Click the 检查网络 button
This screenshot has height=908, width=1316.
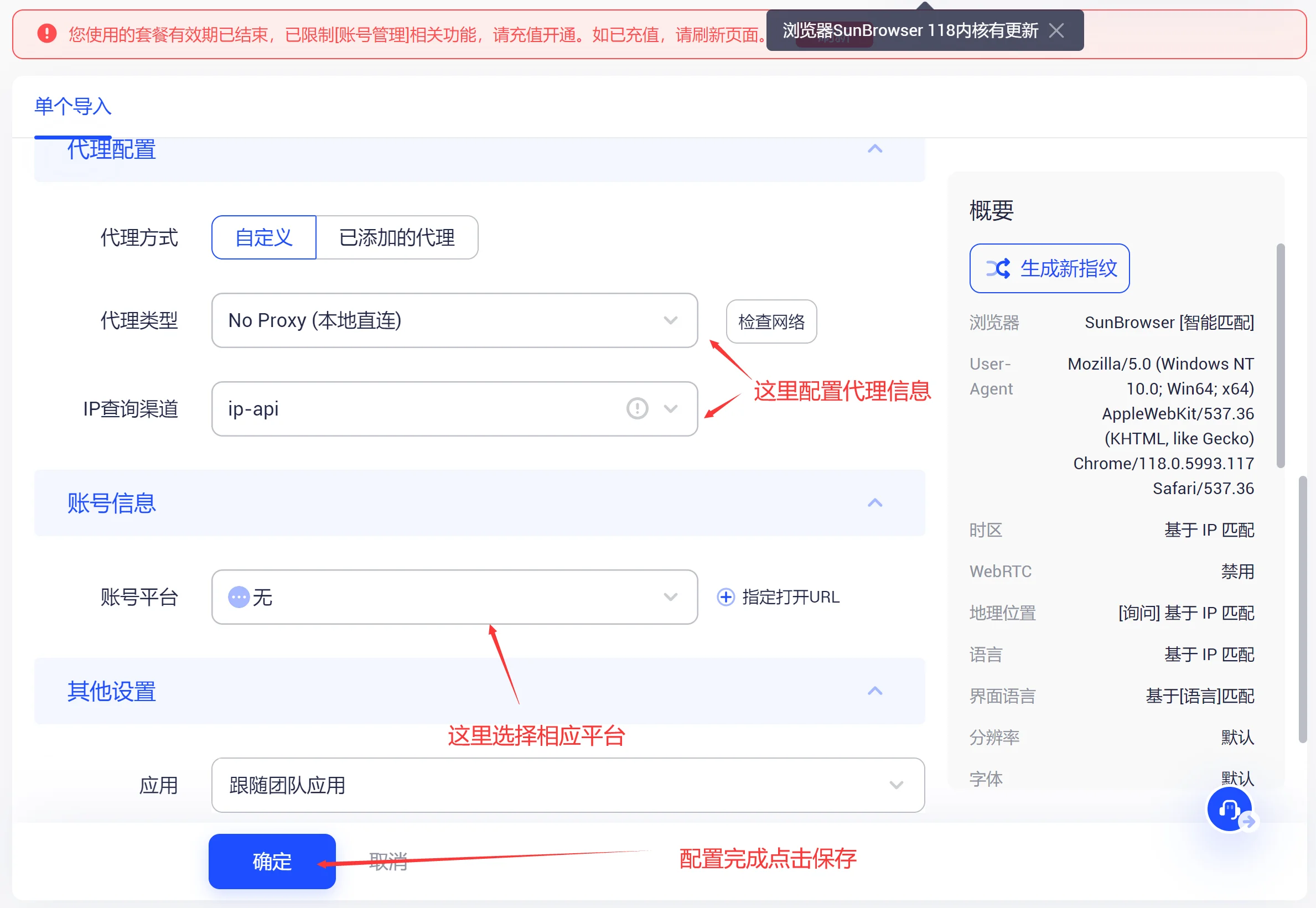point(771,321)
